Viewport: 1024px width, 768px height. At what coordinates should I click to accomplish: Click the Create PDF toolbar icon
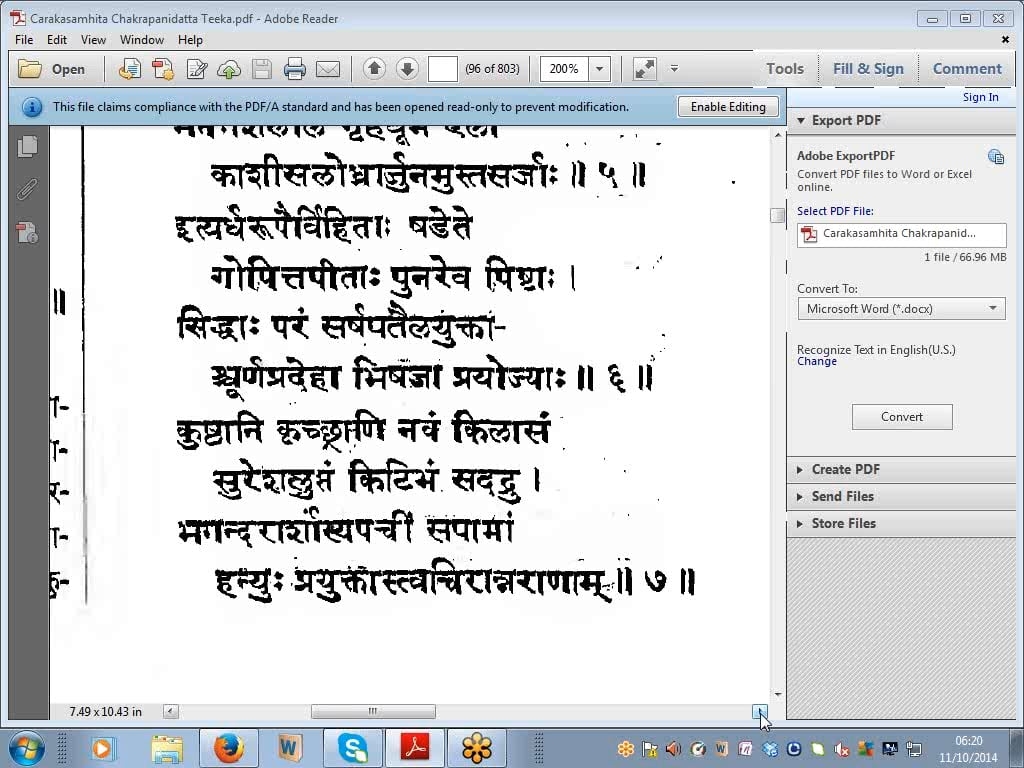coord(129,69)
